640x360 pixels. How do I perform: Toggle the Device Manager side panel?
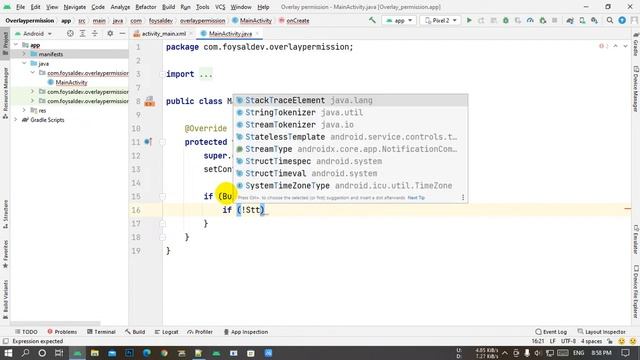pos(636,88)
